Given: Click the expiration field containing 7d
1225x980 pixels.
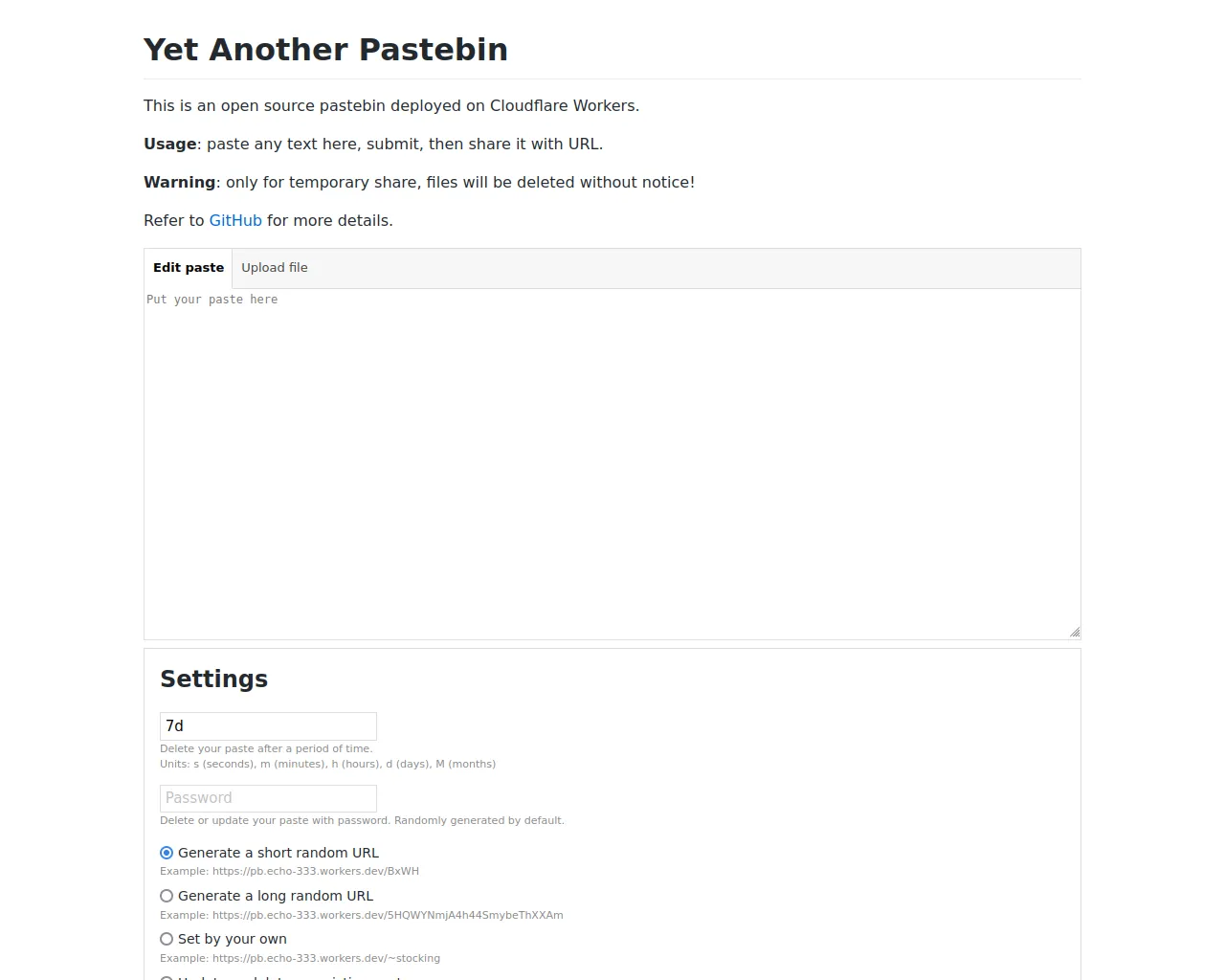Looking at the screenshot, I should [x=268, y=726].
